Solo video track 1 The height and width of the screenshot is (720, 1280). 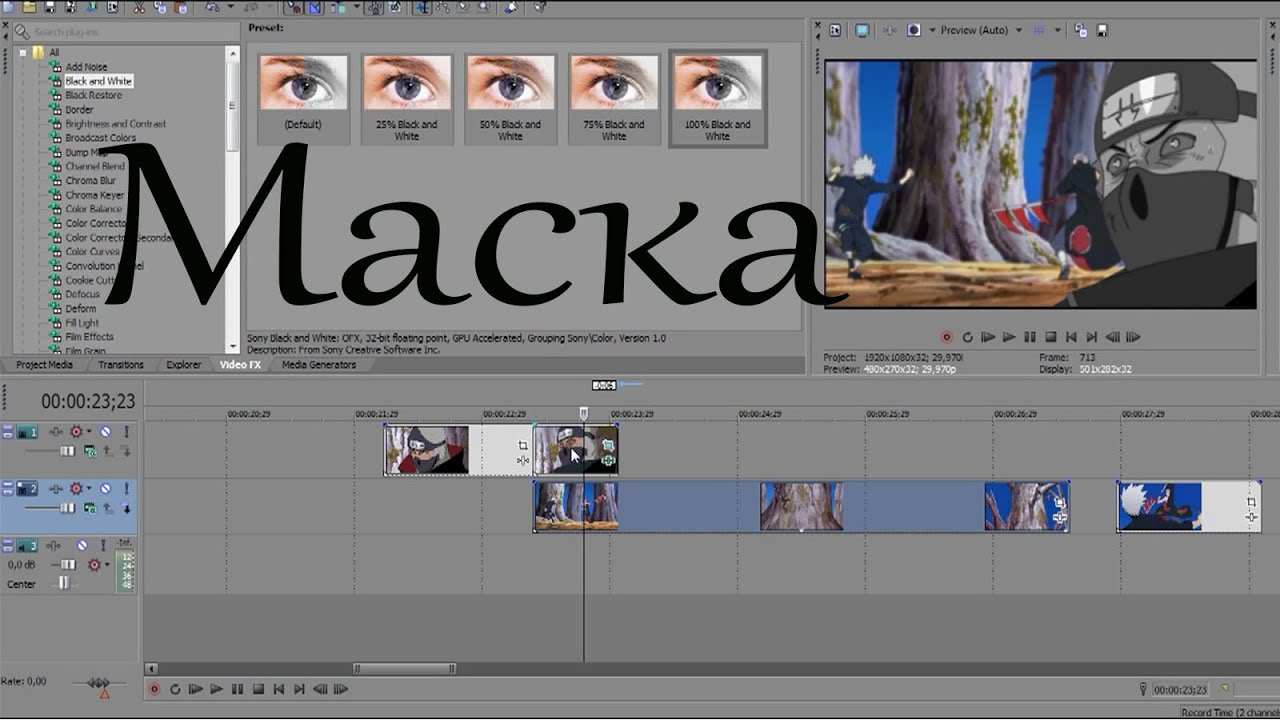coord(127,431)
